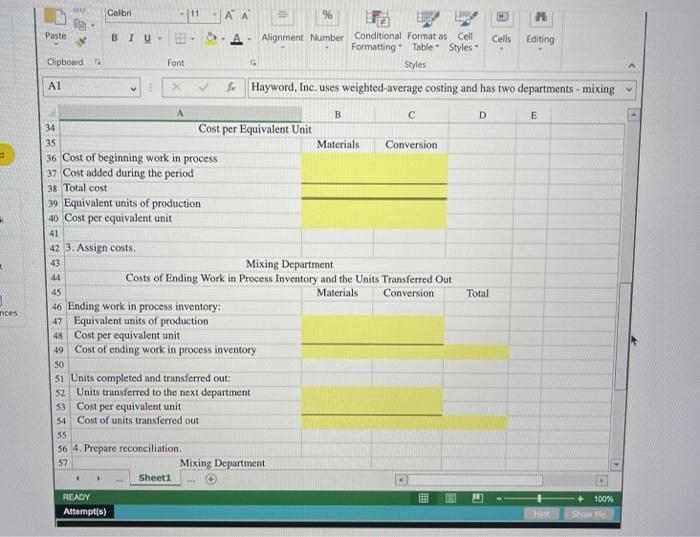Open the Font Color dropdown arrow

tap(249, 39)
